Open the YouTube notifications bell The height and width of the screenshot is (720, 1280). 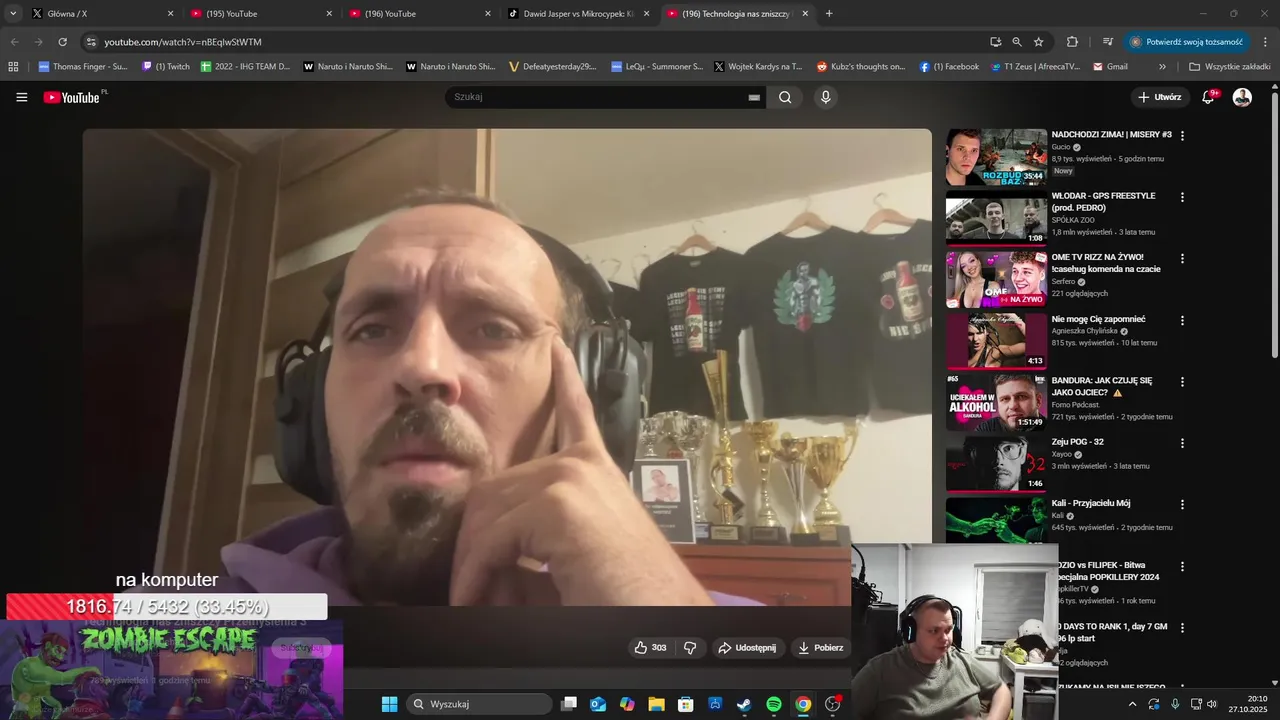pos(1208,97)
